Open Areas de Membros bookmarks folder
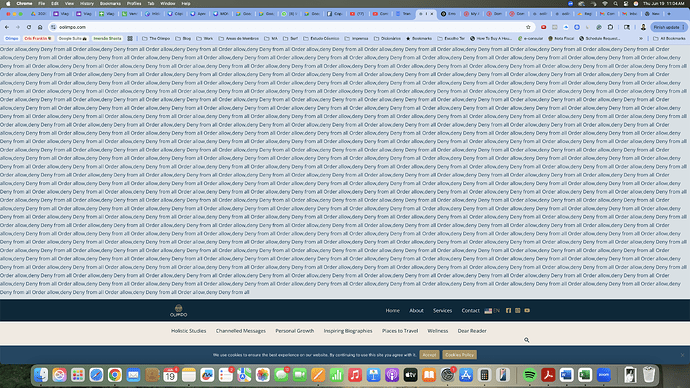Viewport: 690px width, 388px height. pyautogui.click(x=239, y=39)
